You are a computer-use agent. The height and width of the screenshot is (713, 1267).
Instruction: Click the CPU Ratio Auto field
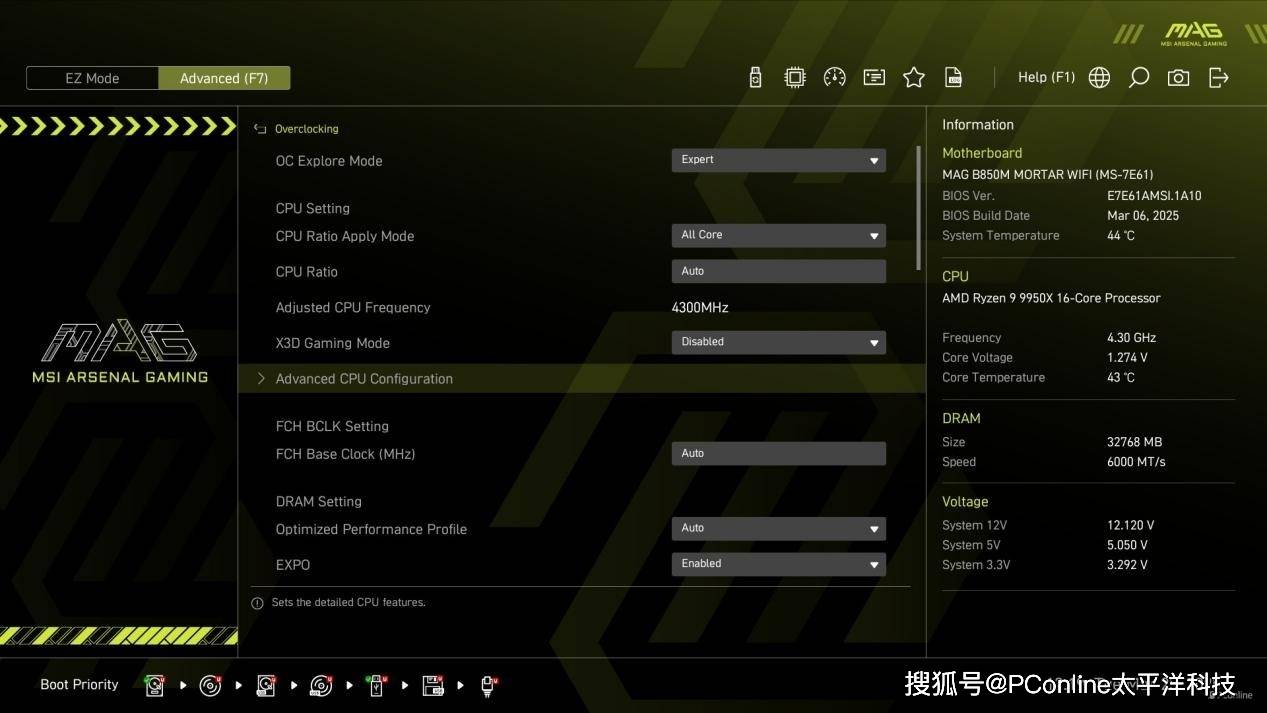tap(778, 271)
